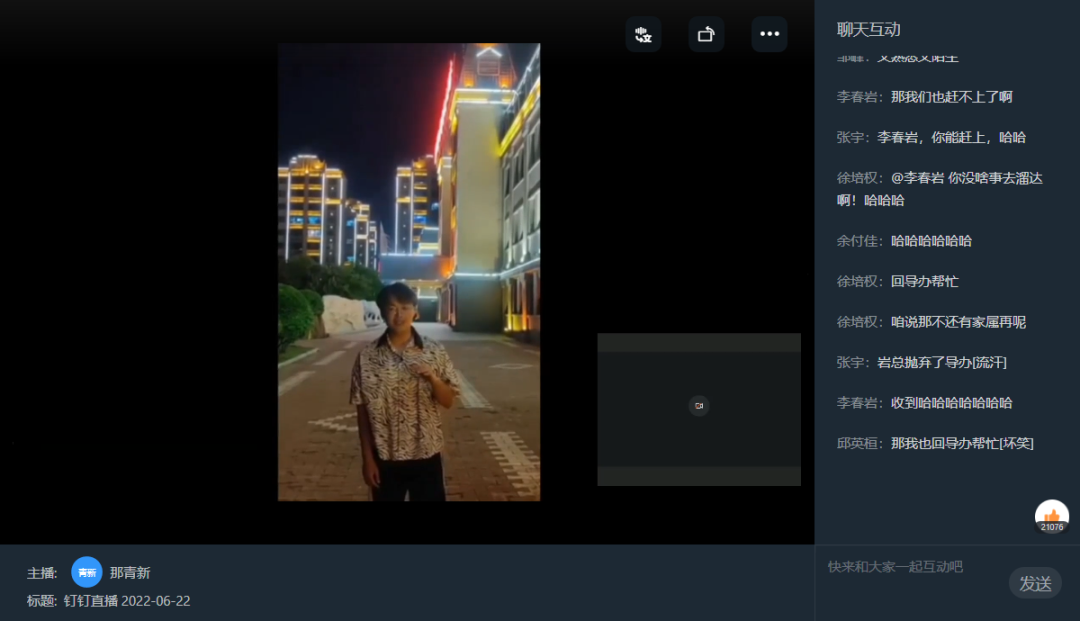The image size is (1080, 621).
Task: Open the three-dots more options menu
Action: click(x=769, y=35)
